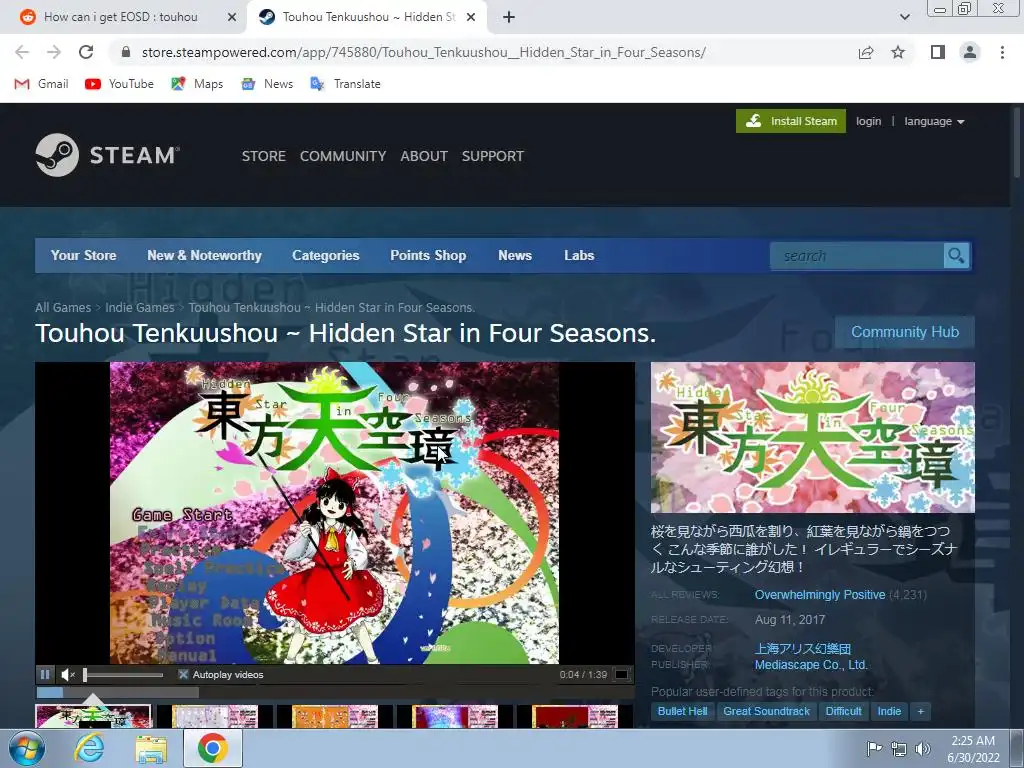Click the Steam logo
The width and height of the screenshot is (1024, 768).
coord(108,155)
